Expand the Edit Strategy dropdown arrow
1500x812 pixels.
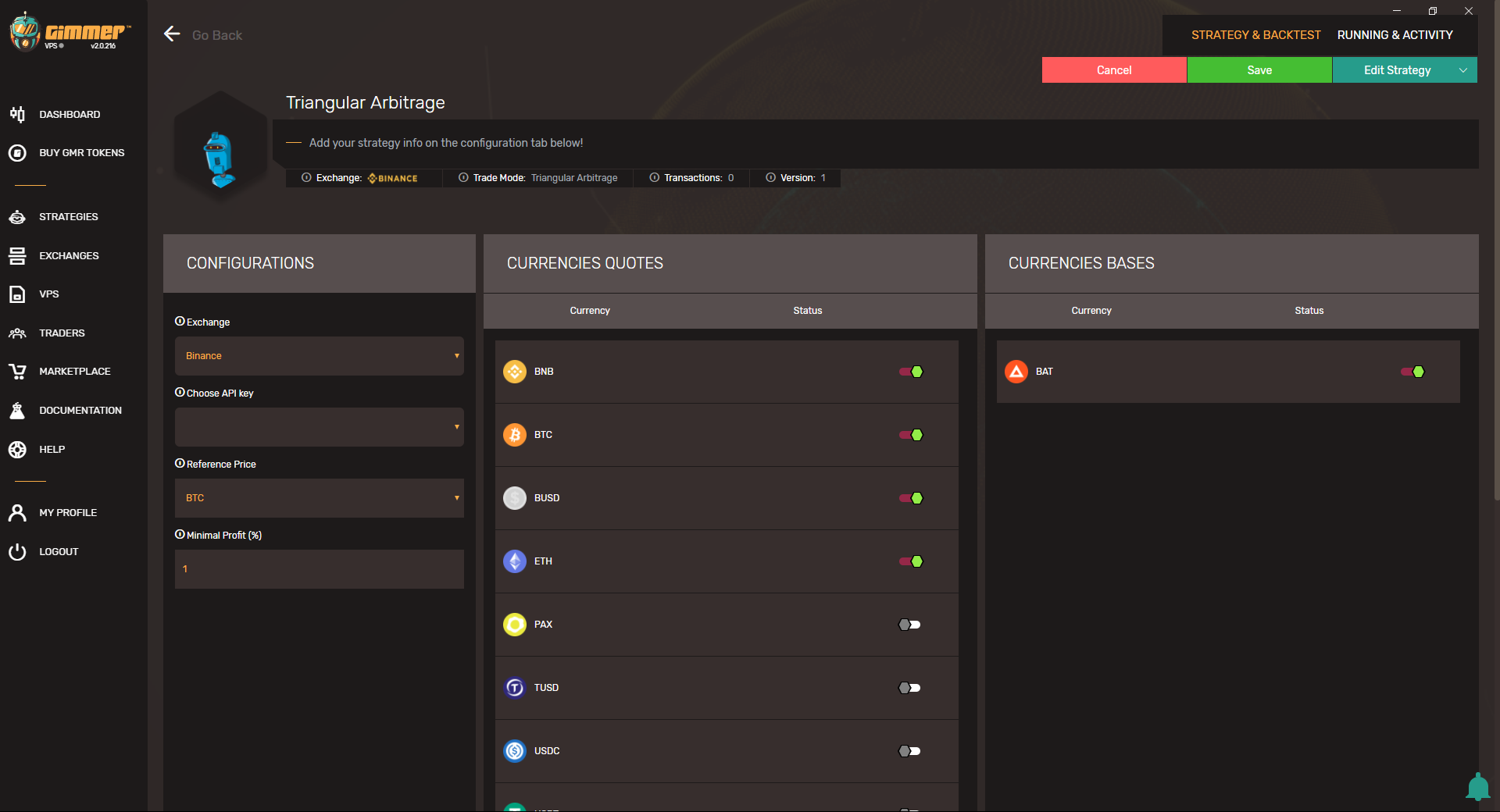tap(1463, 70)
